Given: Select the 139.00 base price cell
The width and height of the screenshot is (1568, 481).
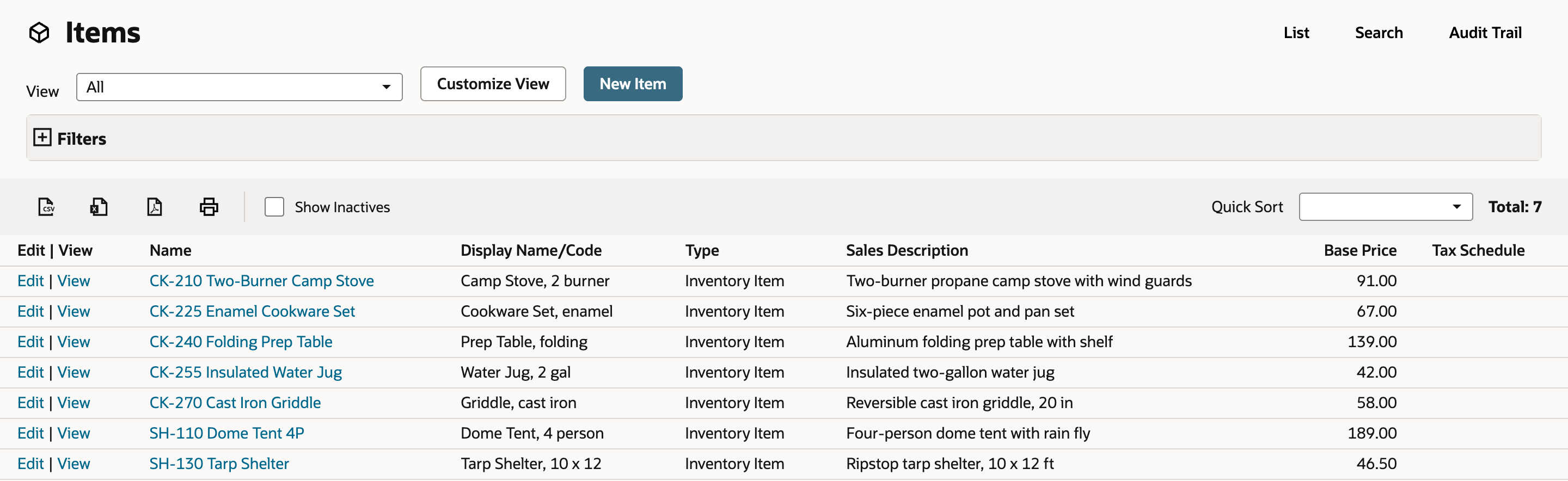Looking at the screenshot, I should pyautogui.click(x=1372, y=342).
